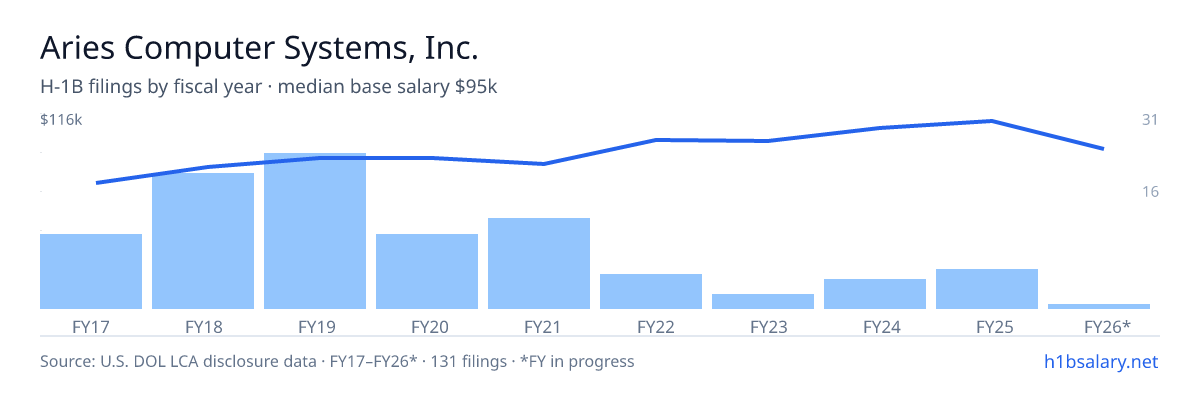Click the FY20 filings bar
Screen dimensions: 1200x400
click(427, 271)
